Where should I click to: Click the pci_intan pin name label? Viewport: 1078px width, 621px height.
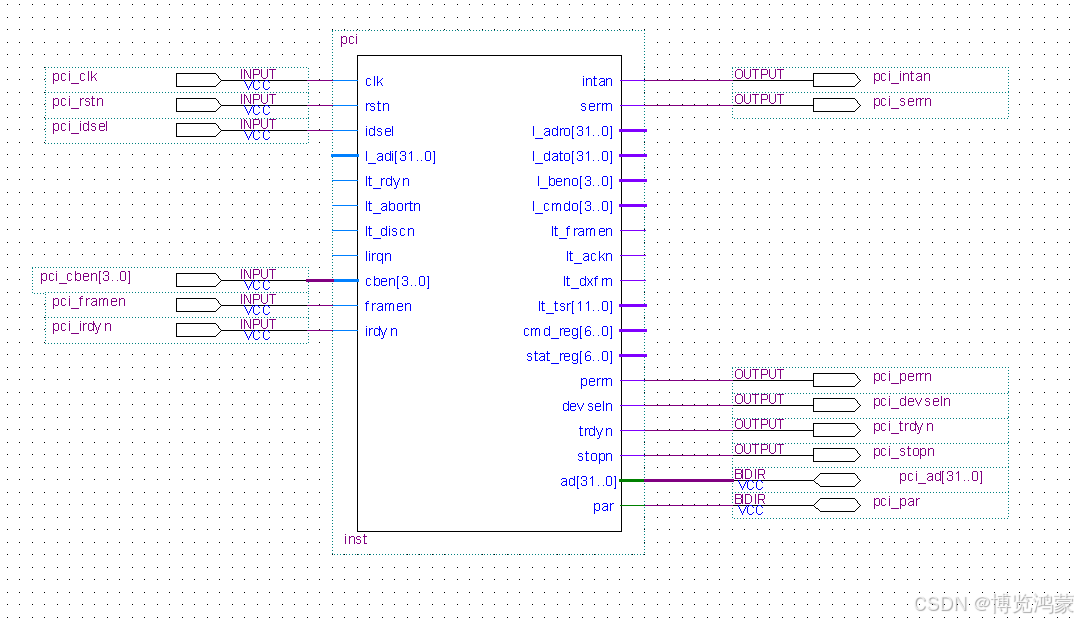[x=902, y=76]
